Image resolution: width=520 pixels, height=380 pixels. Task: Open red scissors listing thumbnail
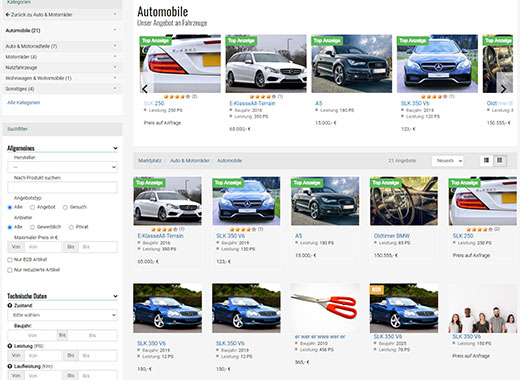click(x=325, y=308)
